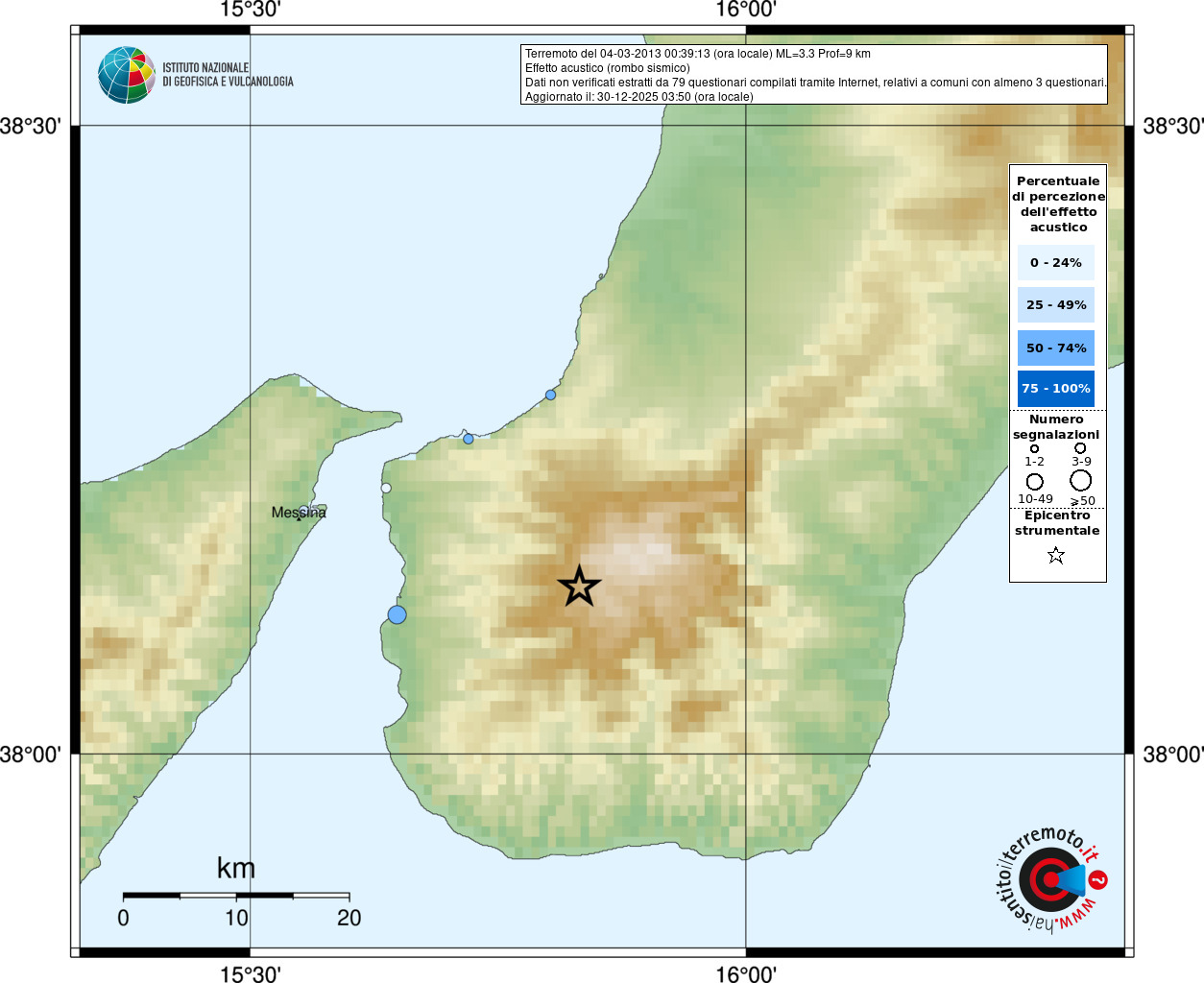Click the 'Dati non verificati' info line
Screen dimensions: 1204x983
point(815,83)
